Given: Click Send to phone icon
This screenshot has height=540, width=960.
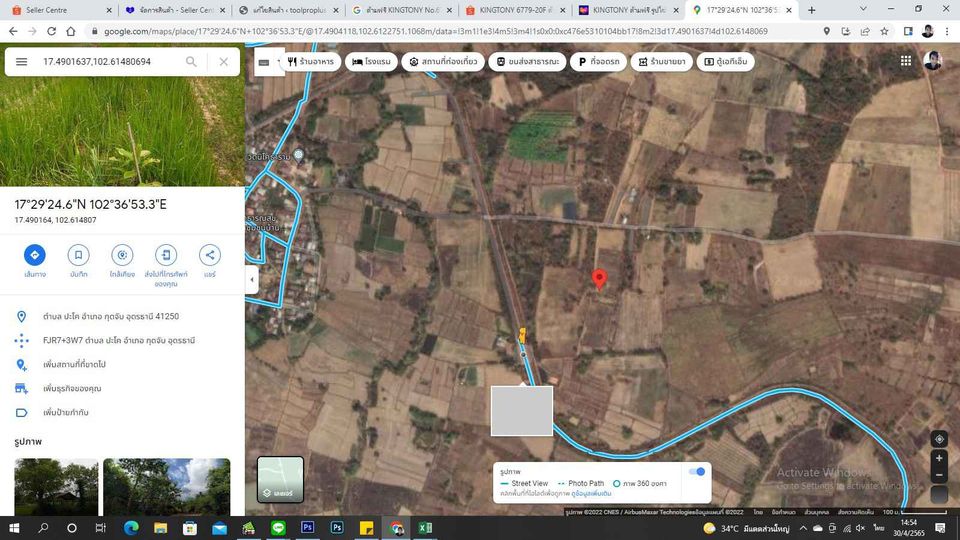Looking at the screenshot, I should pyautogui.click(x=166, y=255).
